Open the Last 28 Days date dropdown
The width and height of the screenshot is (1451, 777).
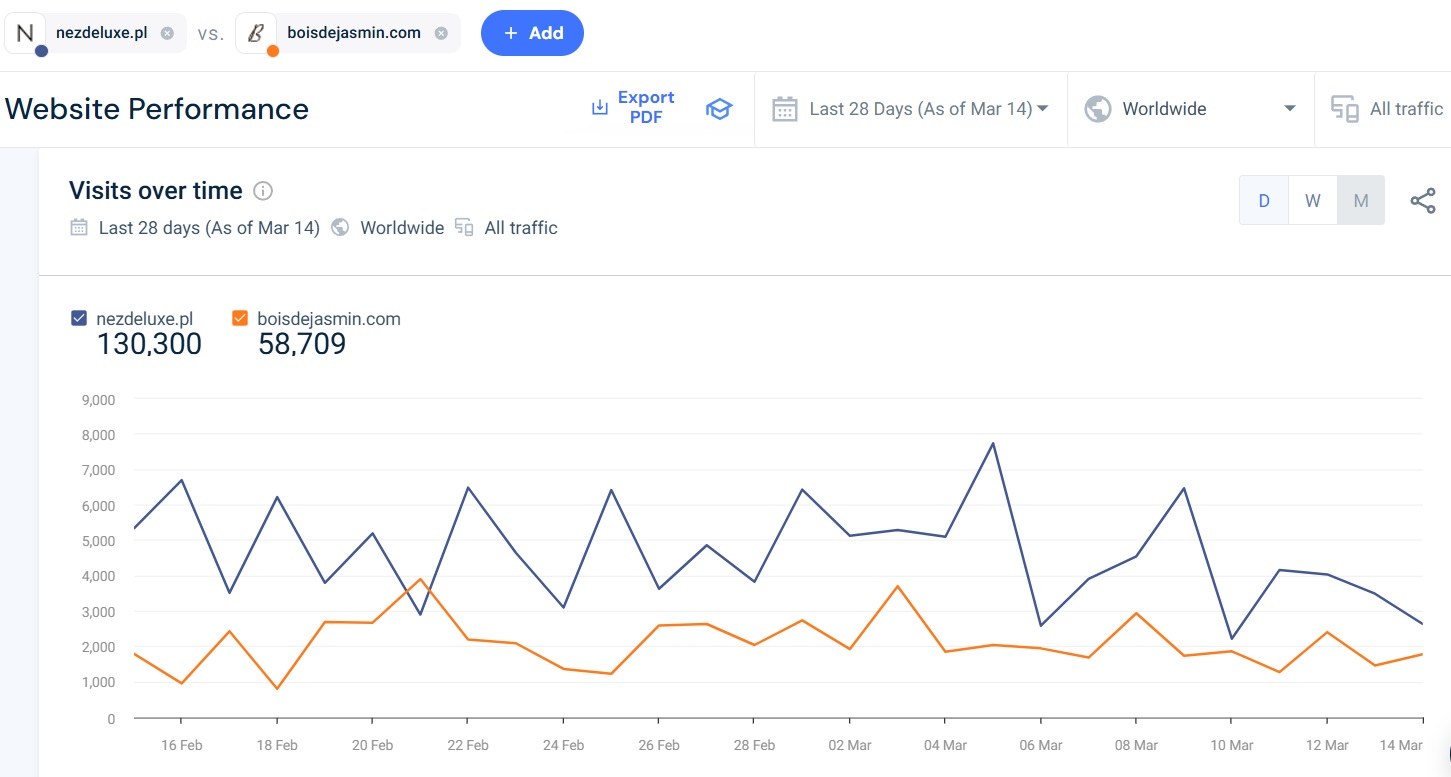coord(928,109)
